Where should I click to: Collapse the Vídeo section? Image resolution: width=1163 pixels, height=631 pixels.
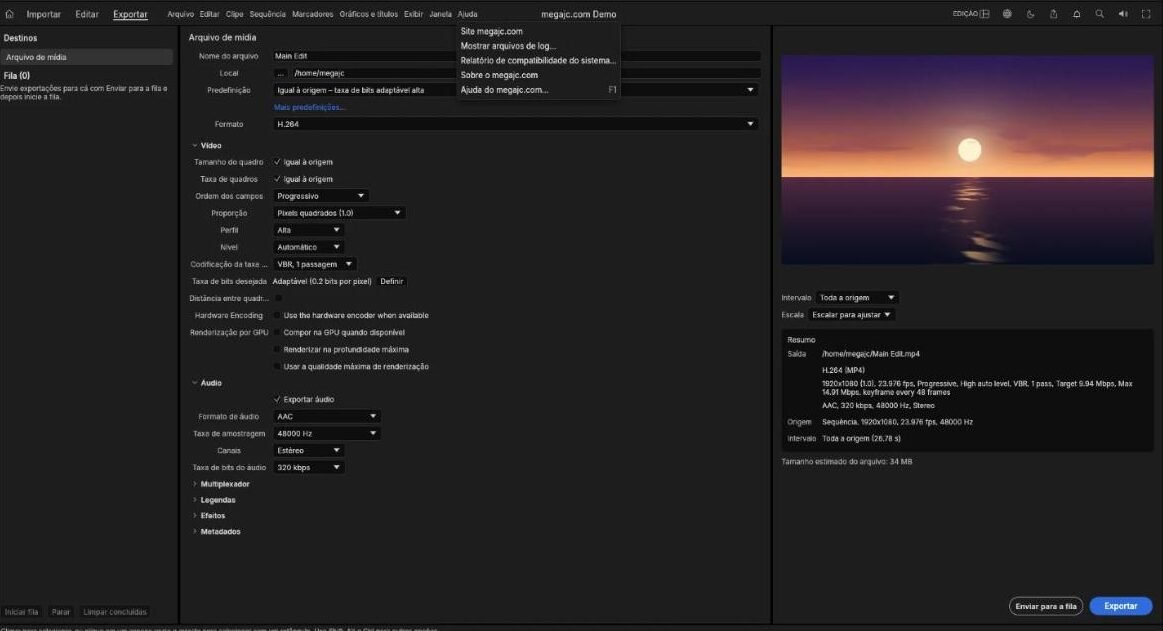195,145
